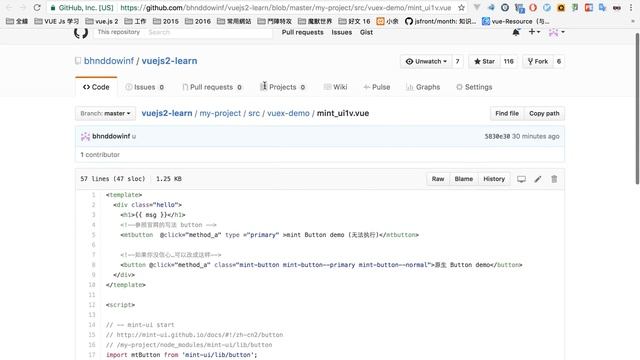View the 6 forks count

(559, 61)
